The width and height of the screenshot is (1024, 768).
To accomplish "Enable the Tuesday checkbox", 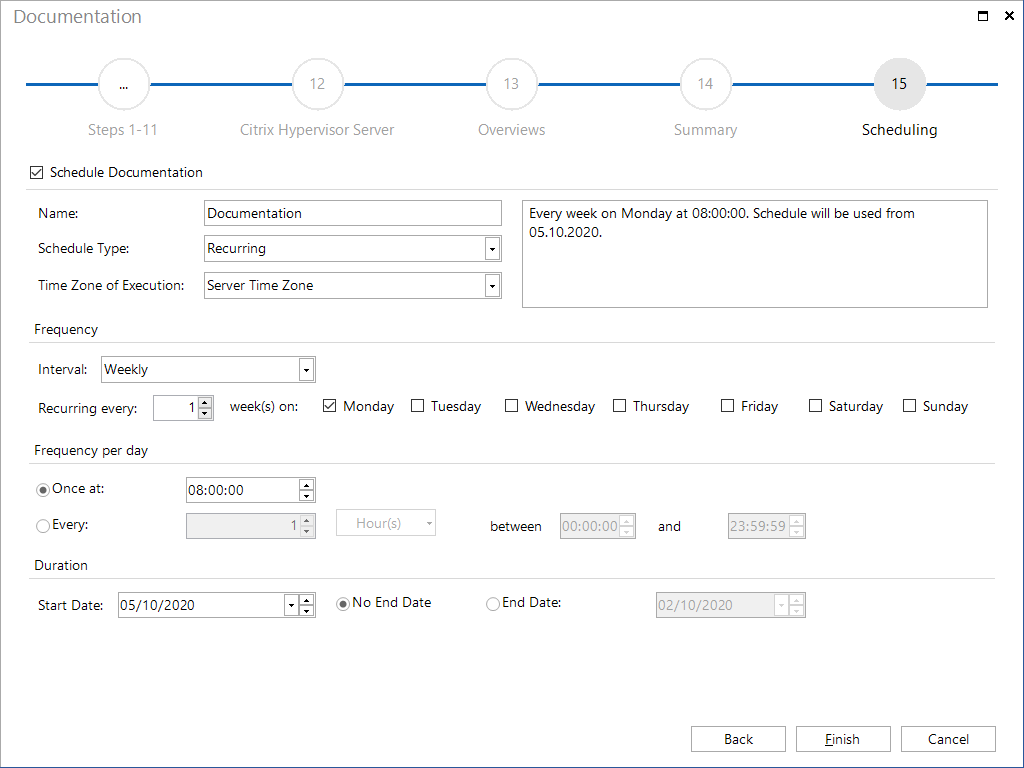I will click(417, 406).
